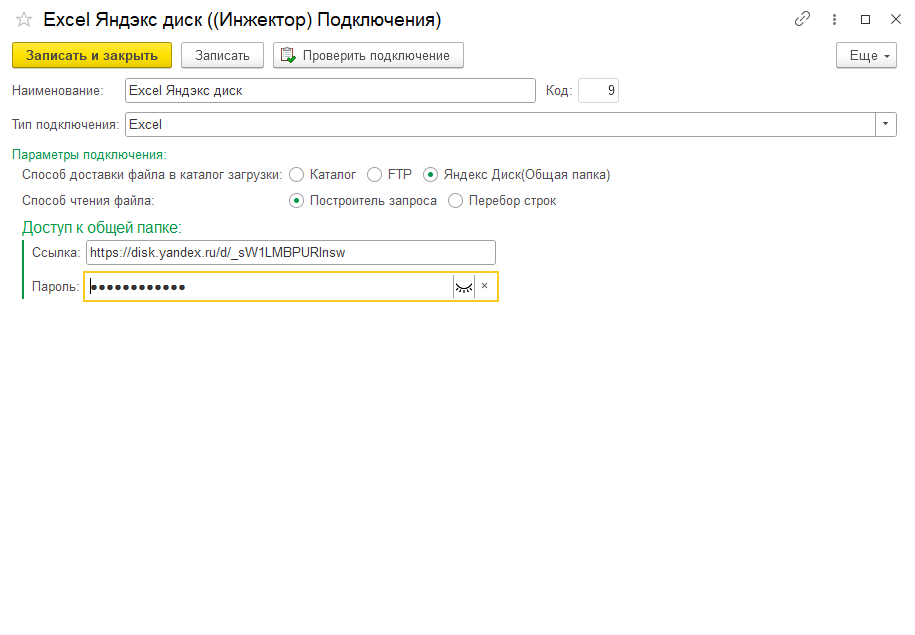The height and width of the screenshot is (635, 915).
Task: Click Проверить подключение button
Action: click(x=368, y=55)
